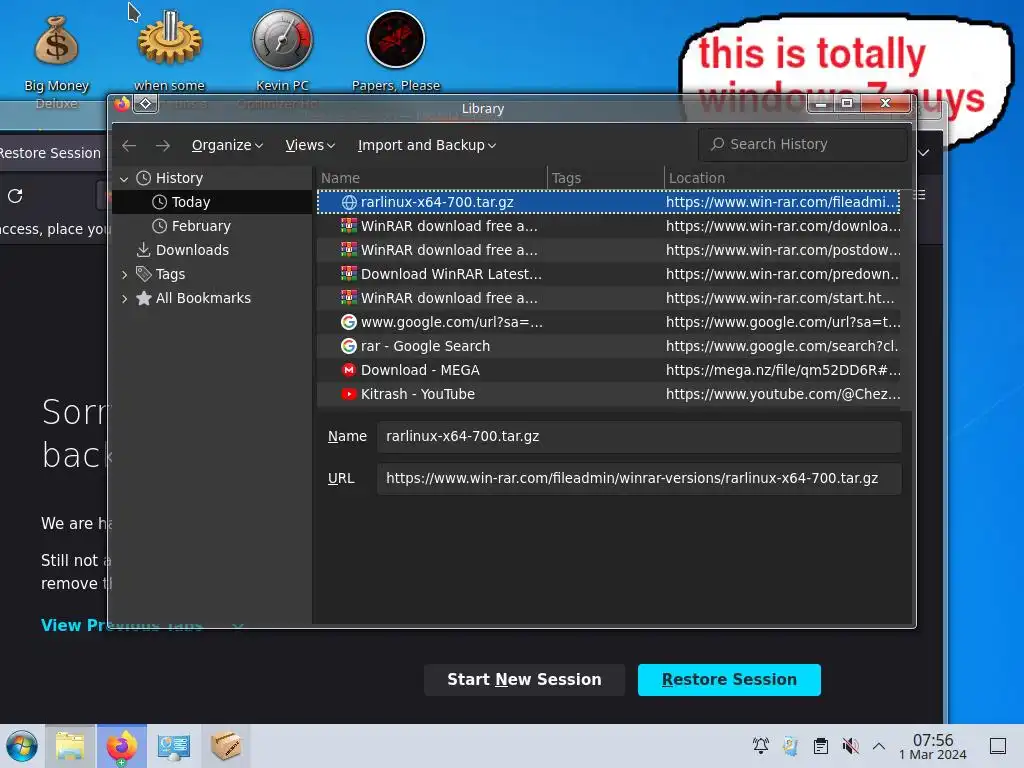This screenshot has width=1024, height=768.
Task: Minimize the Library window
Action: 822,103
